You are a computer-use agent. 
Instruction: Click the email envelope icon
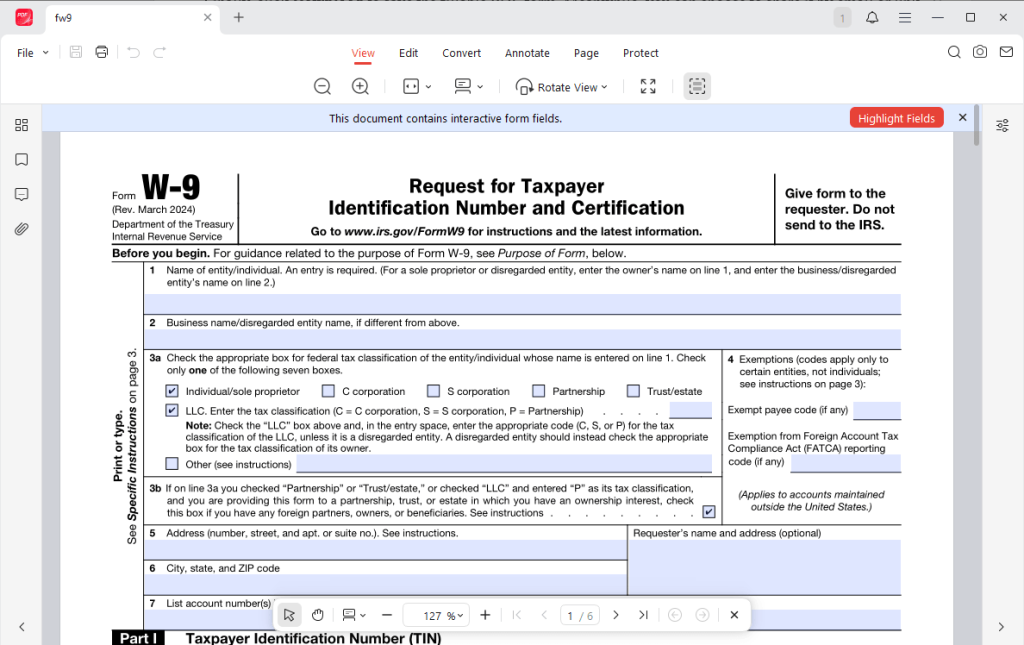click(1006, 52)
